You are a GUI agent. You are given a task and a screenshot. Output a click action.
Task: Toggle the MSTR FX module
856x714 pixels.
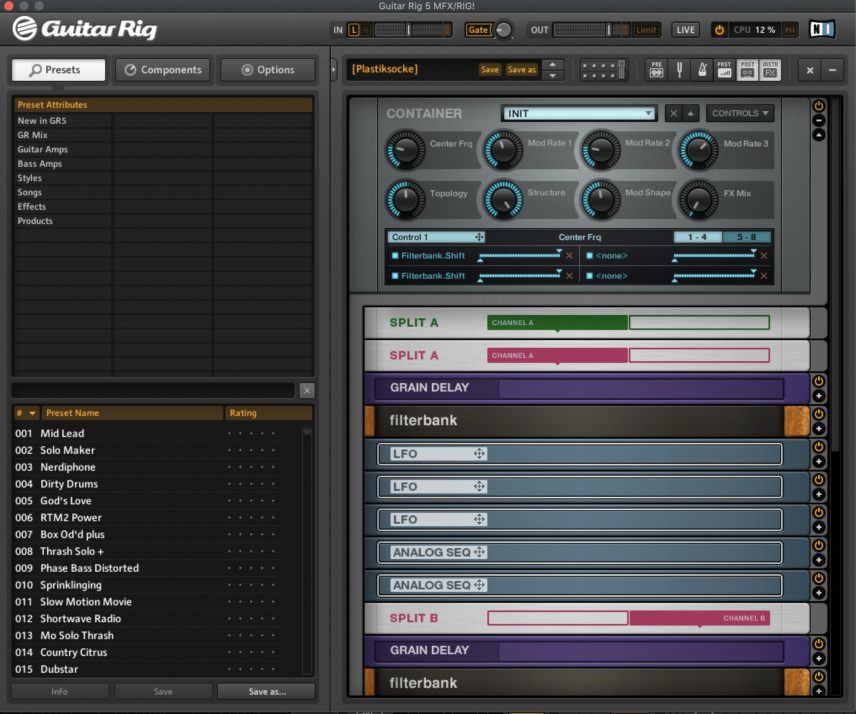click(x=770, y=70)
